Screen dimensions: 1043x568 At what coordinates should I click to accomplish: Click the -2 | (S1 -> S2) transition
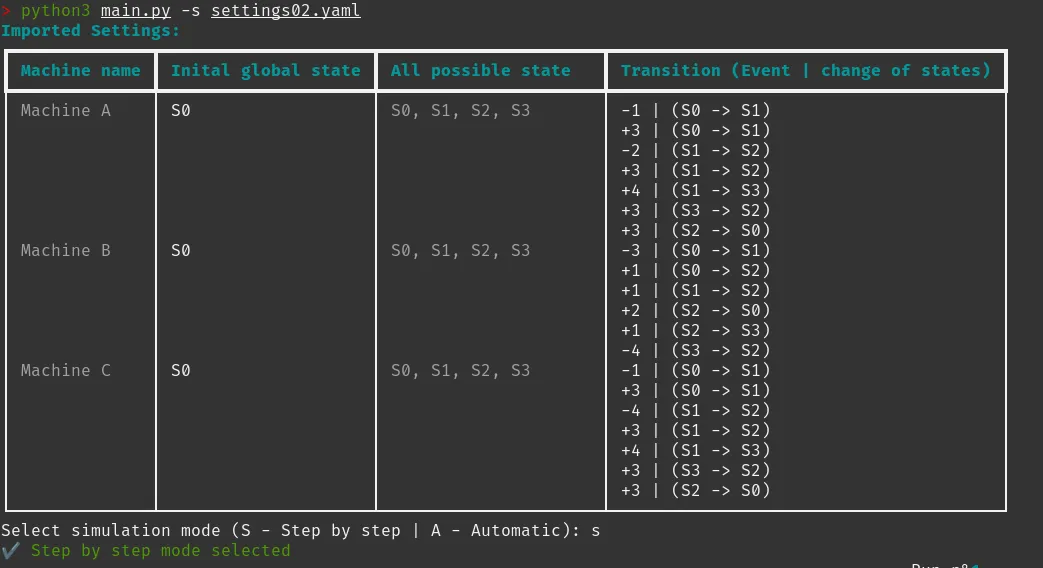click(695, 151)
